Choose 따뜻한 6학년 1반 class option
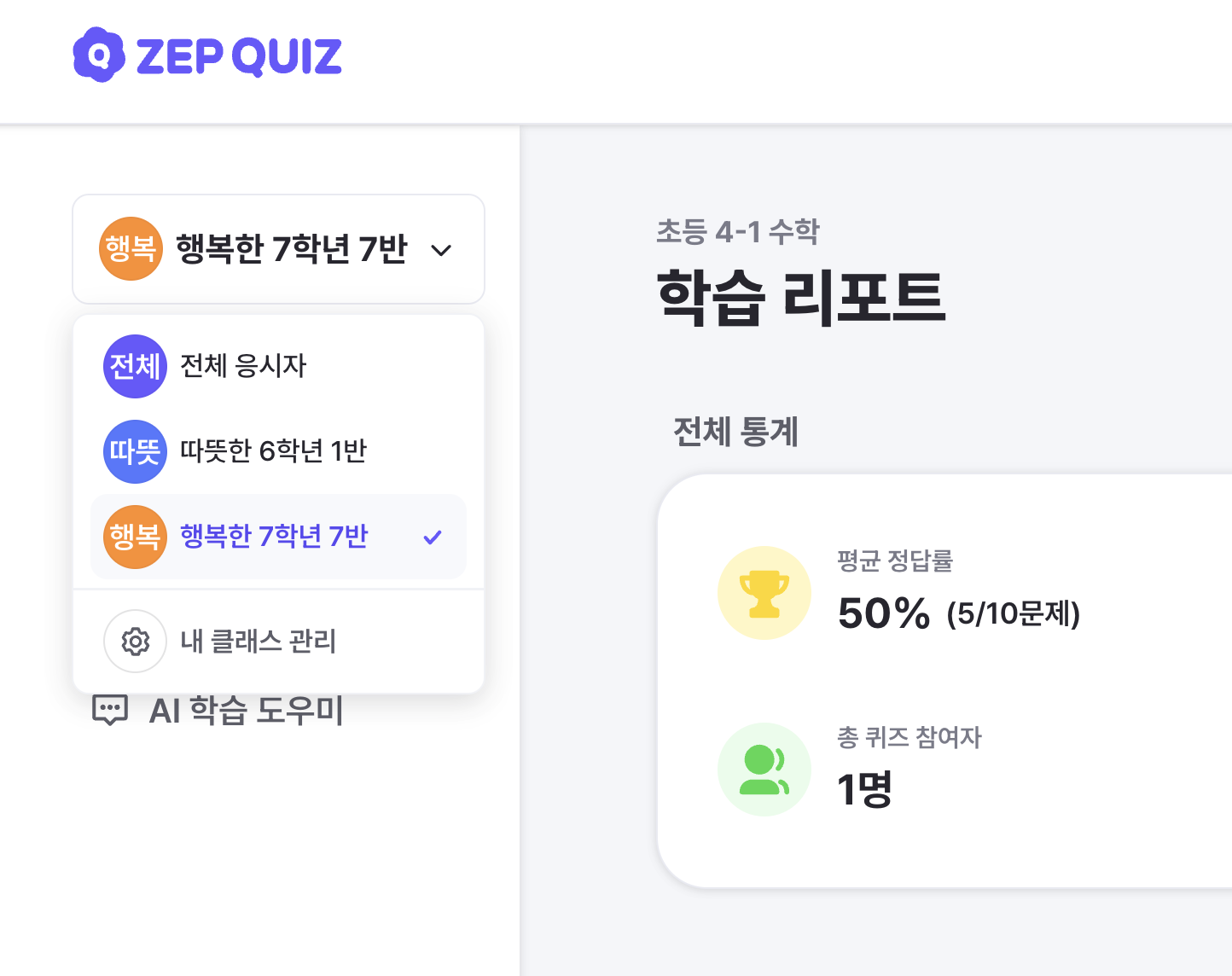The height and width of the screenshot is (976, 1232). (278, 451)
